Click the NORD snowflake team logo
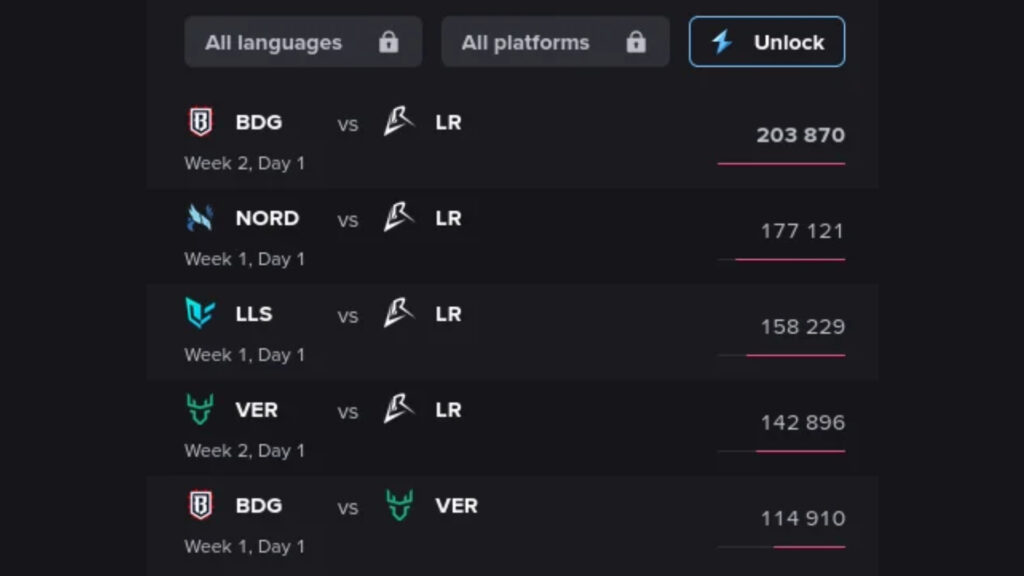The width and height of the screenshot is (1024, 576). 199,218
